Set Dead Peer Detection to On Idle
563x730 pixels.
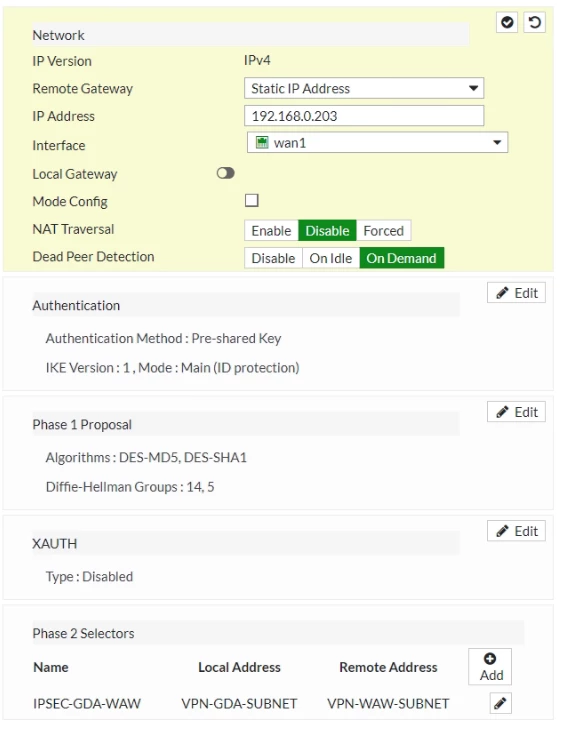331,258
